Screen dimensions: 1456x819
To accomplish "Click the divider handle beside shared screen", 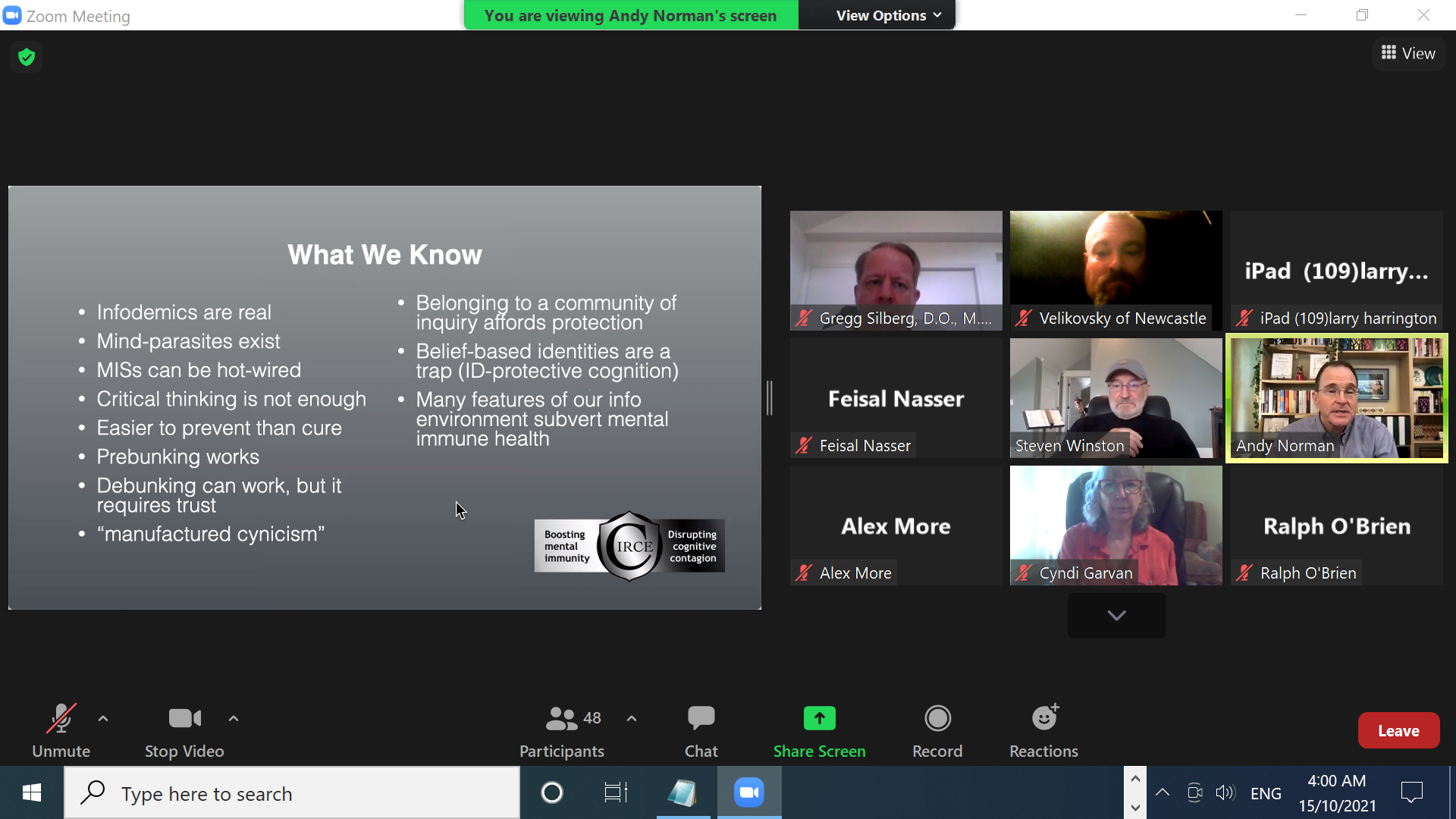I will [770, 398].
